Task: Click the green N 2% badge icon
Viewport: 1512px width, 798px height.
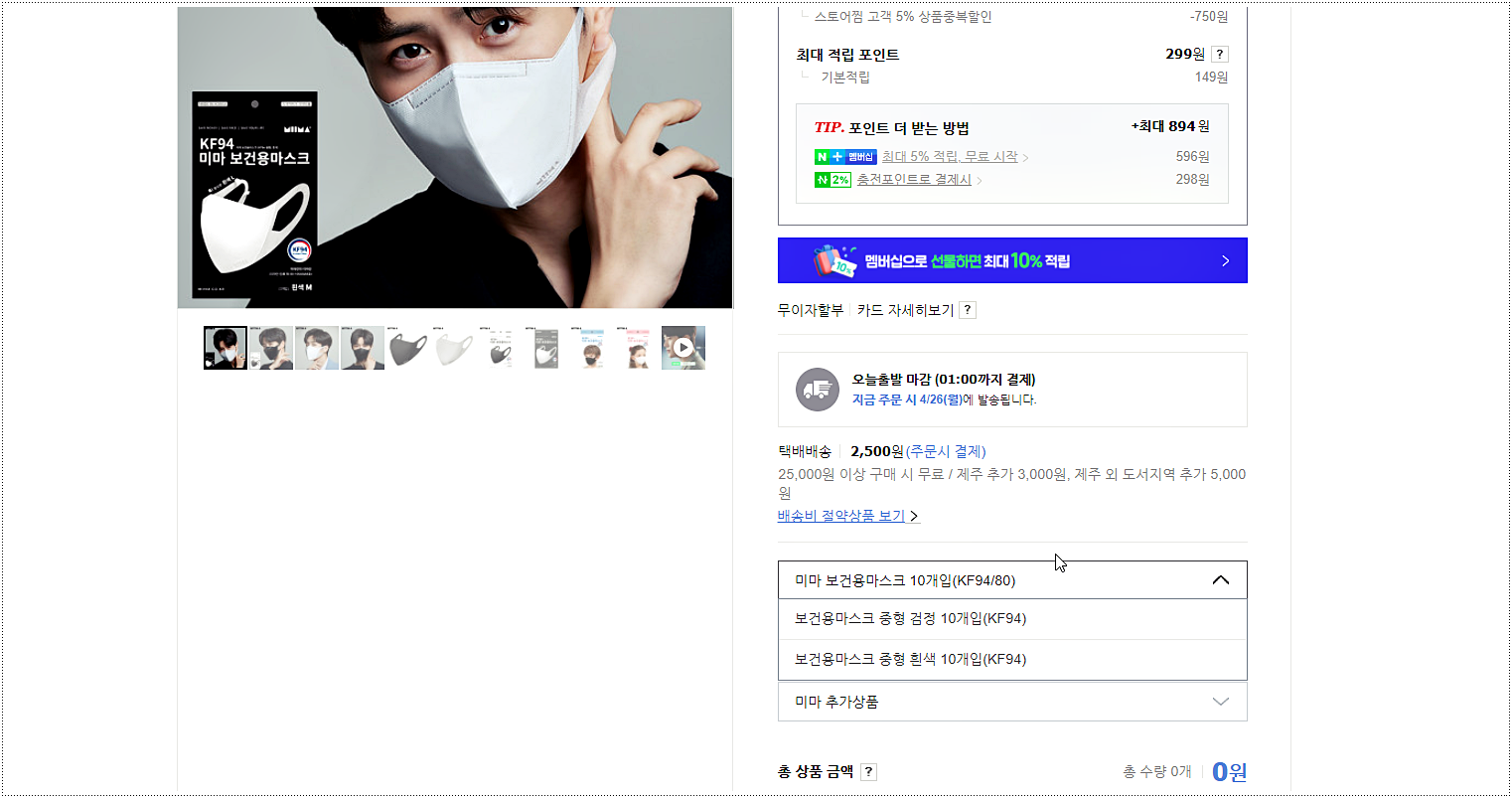Action: tap(832, 180)
